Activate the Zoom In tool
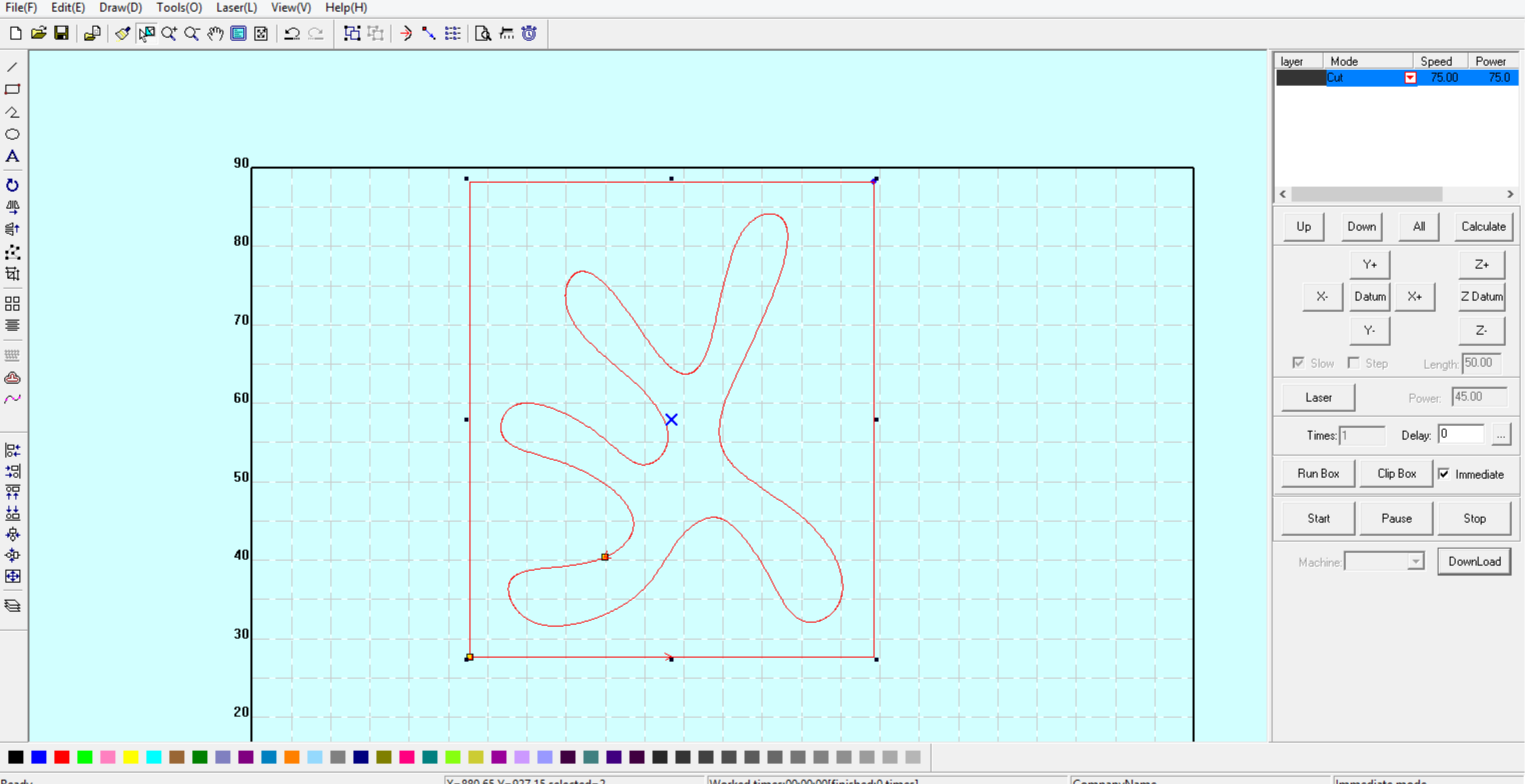Screen dimensions: 1525x784 169,34
